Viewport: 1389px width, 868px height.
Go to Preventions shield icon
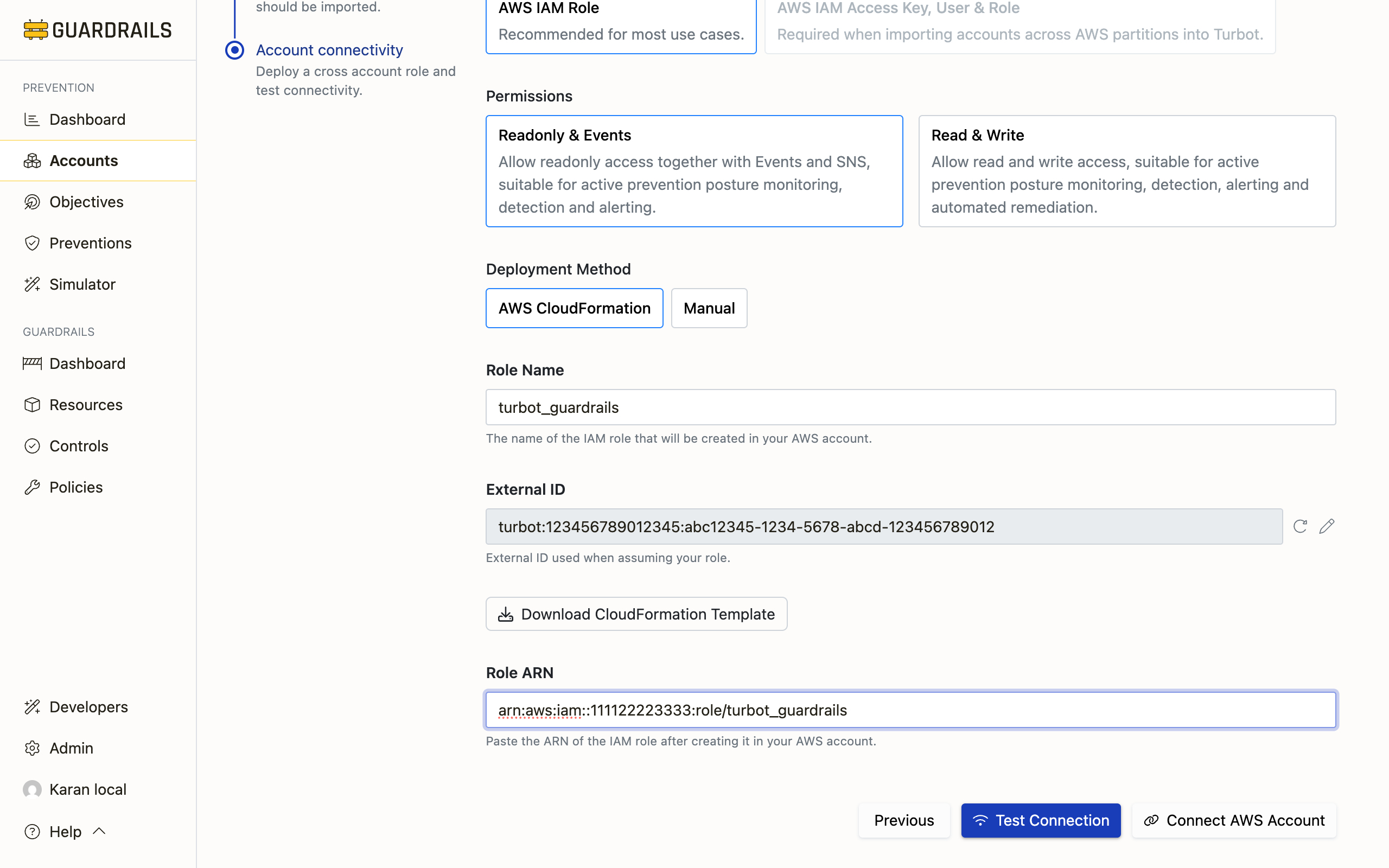point(32,244)
